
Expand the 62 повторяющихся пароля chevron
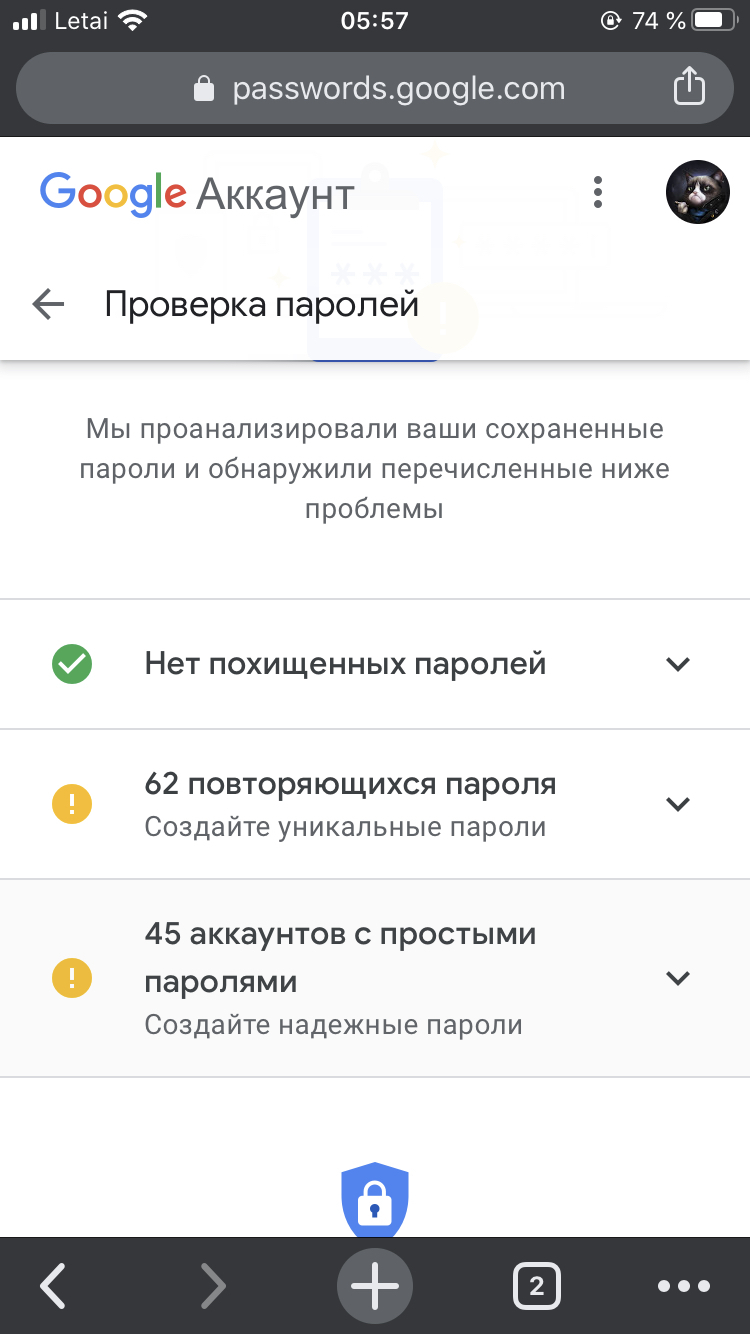[678, 803]
